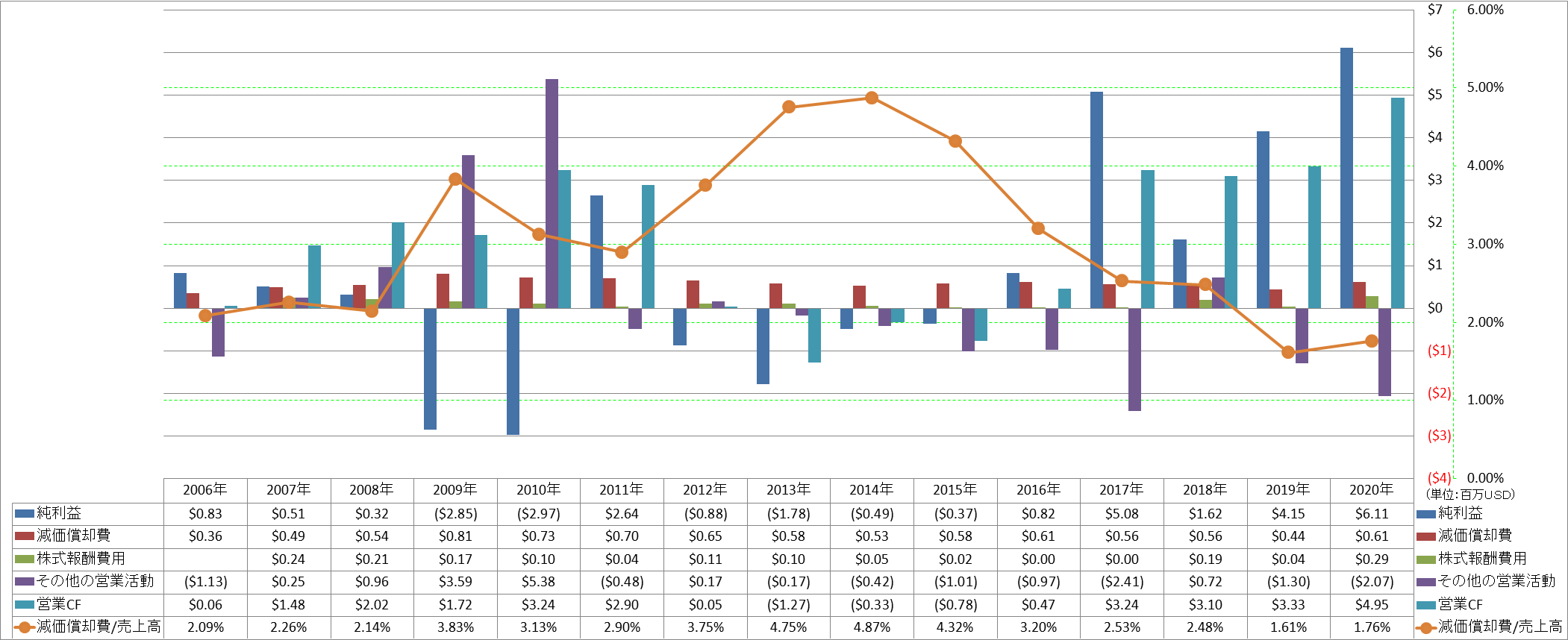Image resolution: width=1568 pixels, height=640 pixels.
Task: Click the $7 axis label
Action: pos(1434,10)
